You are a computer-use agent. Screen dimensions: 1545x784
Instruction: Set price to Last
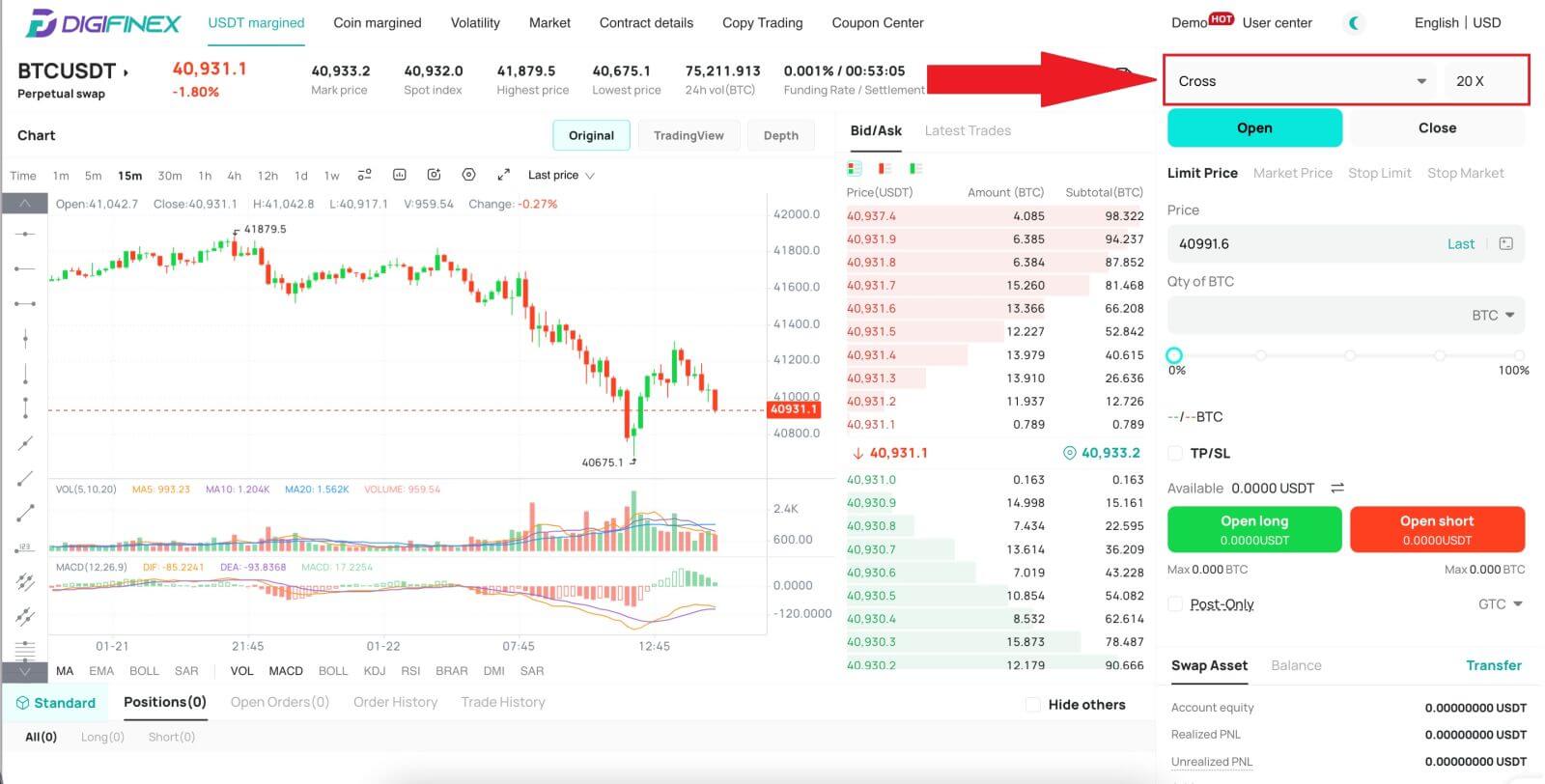[x=1460, y=244]
